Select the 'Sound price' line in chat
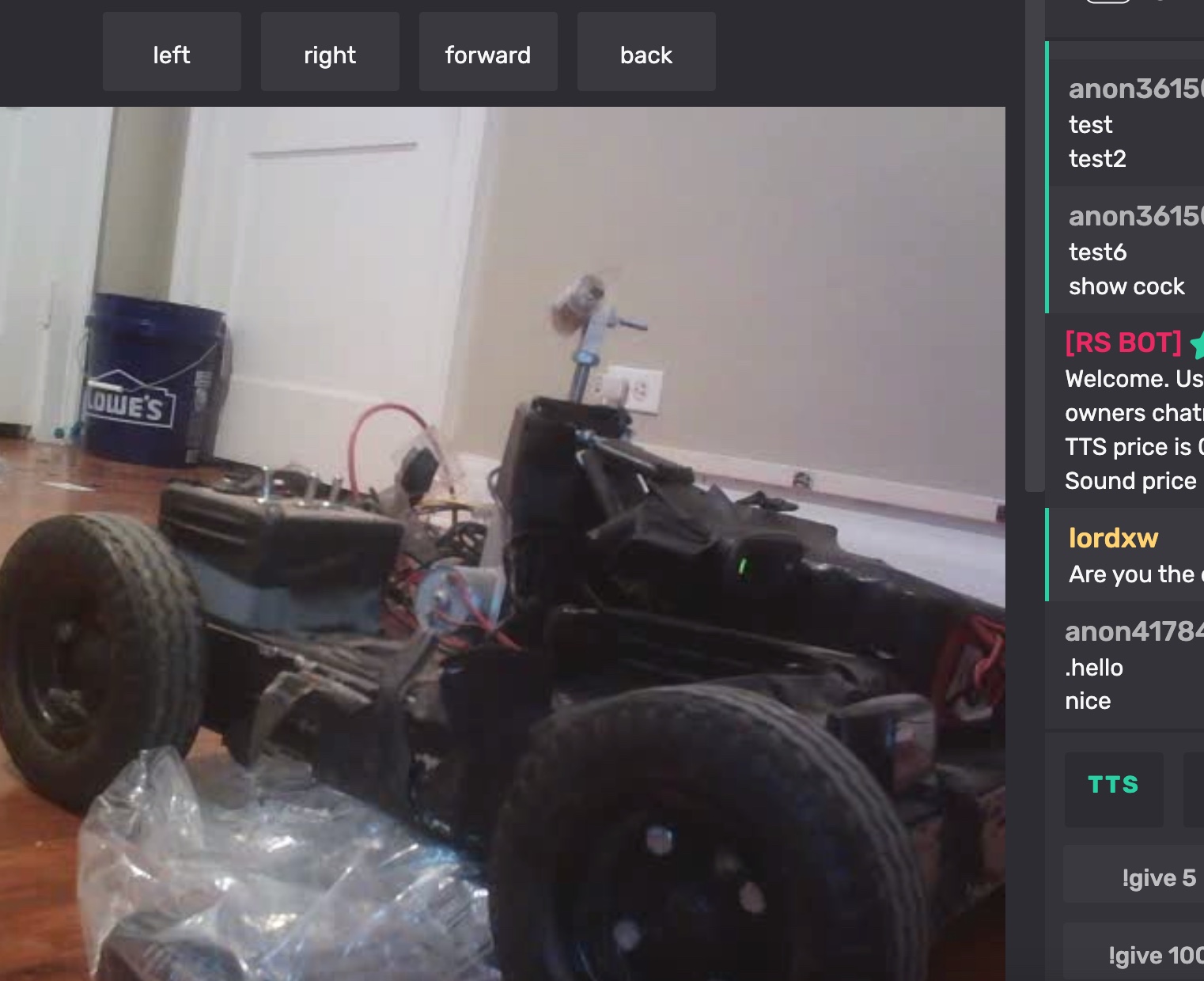Viewport: 1204px width, 981px height. (1130, 481)
